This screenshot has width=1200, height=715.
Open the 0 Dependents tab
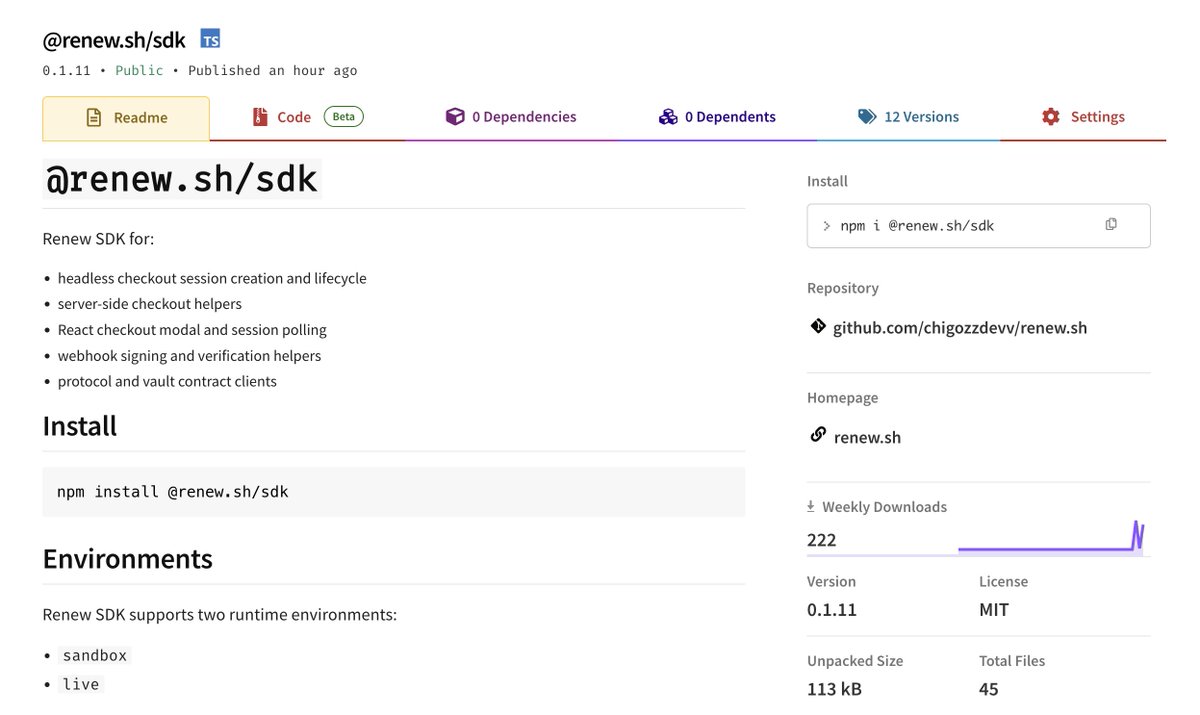[717, 117]
